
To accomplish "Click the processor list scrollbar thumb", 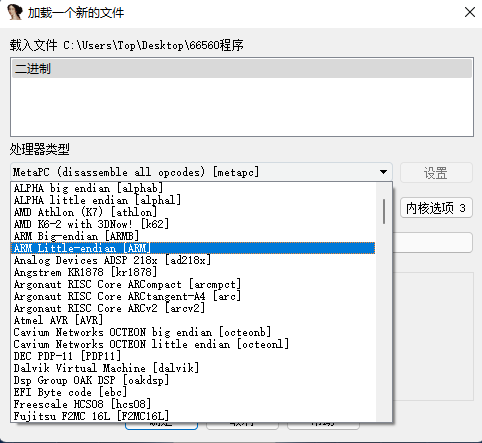I will point(384,211).
